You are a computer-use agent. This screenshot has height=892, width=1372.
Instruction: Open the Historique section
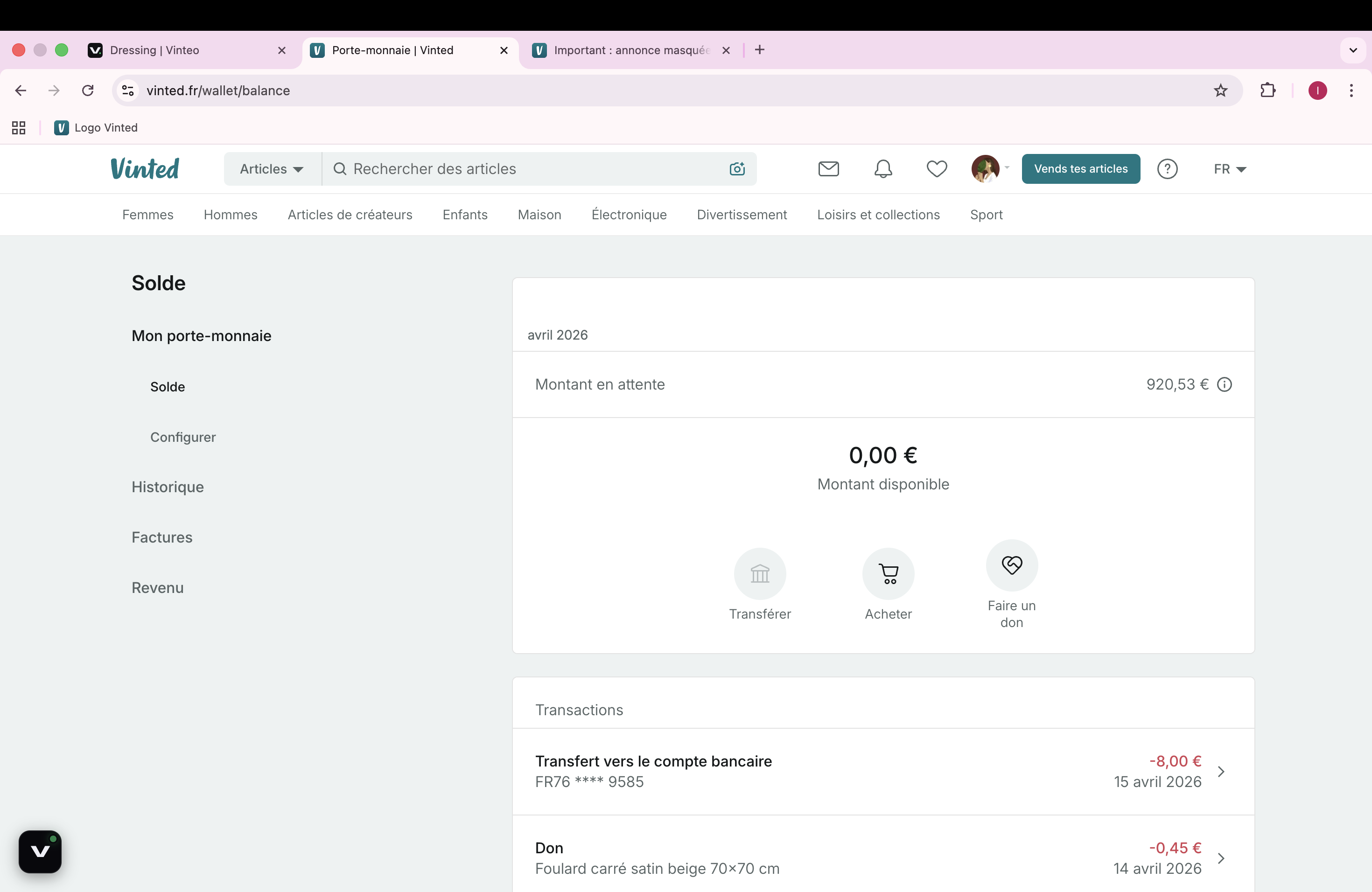[x=168, y=487]
